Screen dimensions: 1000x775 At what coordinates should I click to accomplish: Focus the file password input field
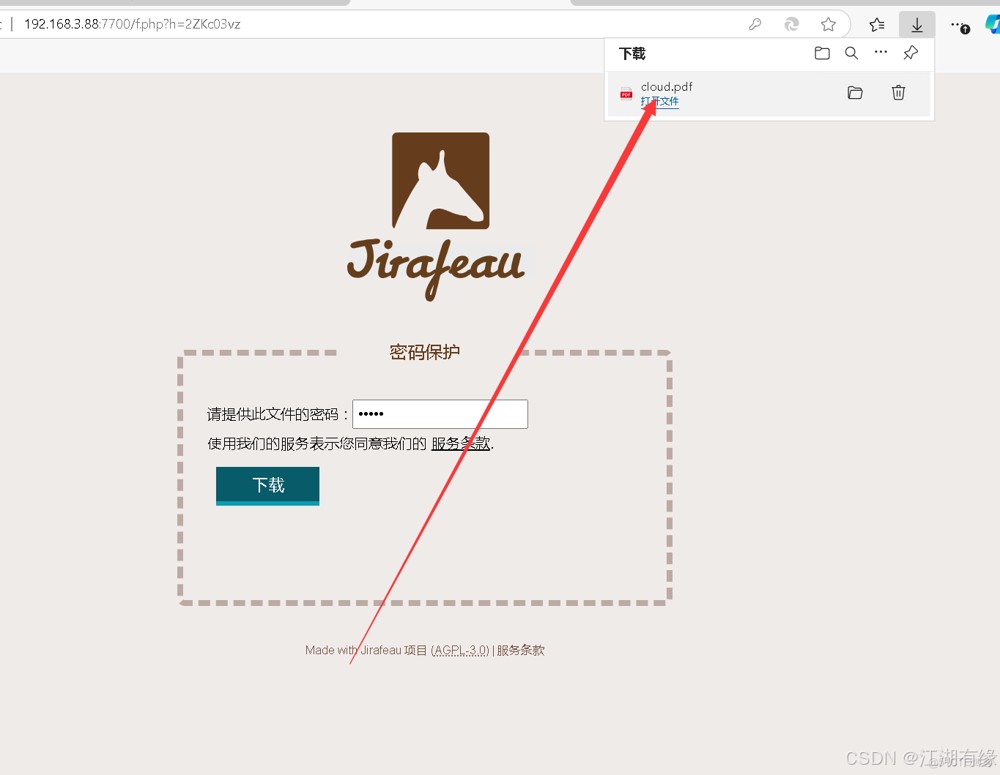tap(440, 414)
